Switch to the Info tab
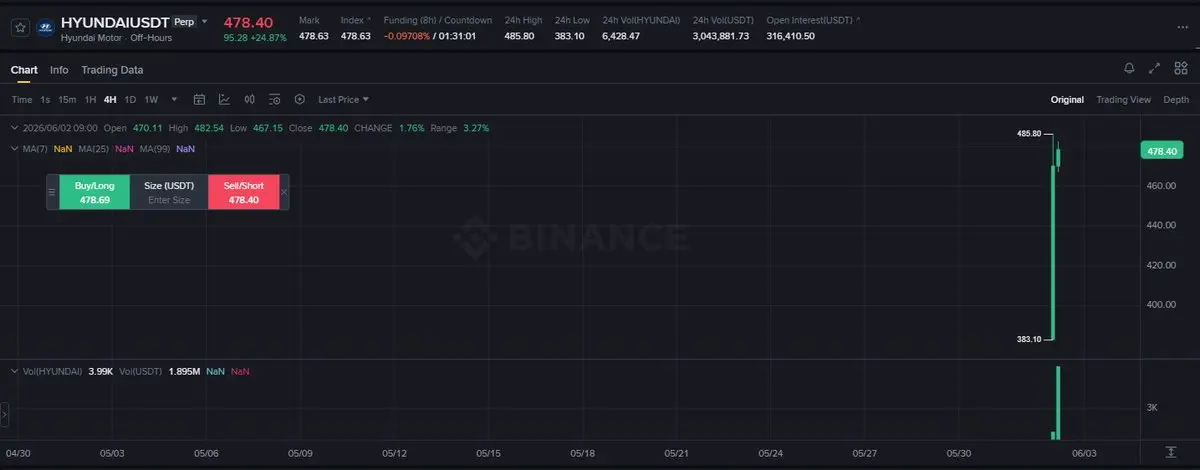Screen dimensions: 1200x470 tap(59, 70)
